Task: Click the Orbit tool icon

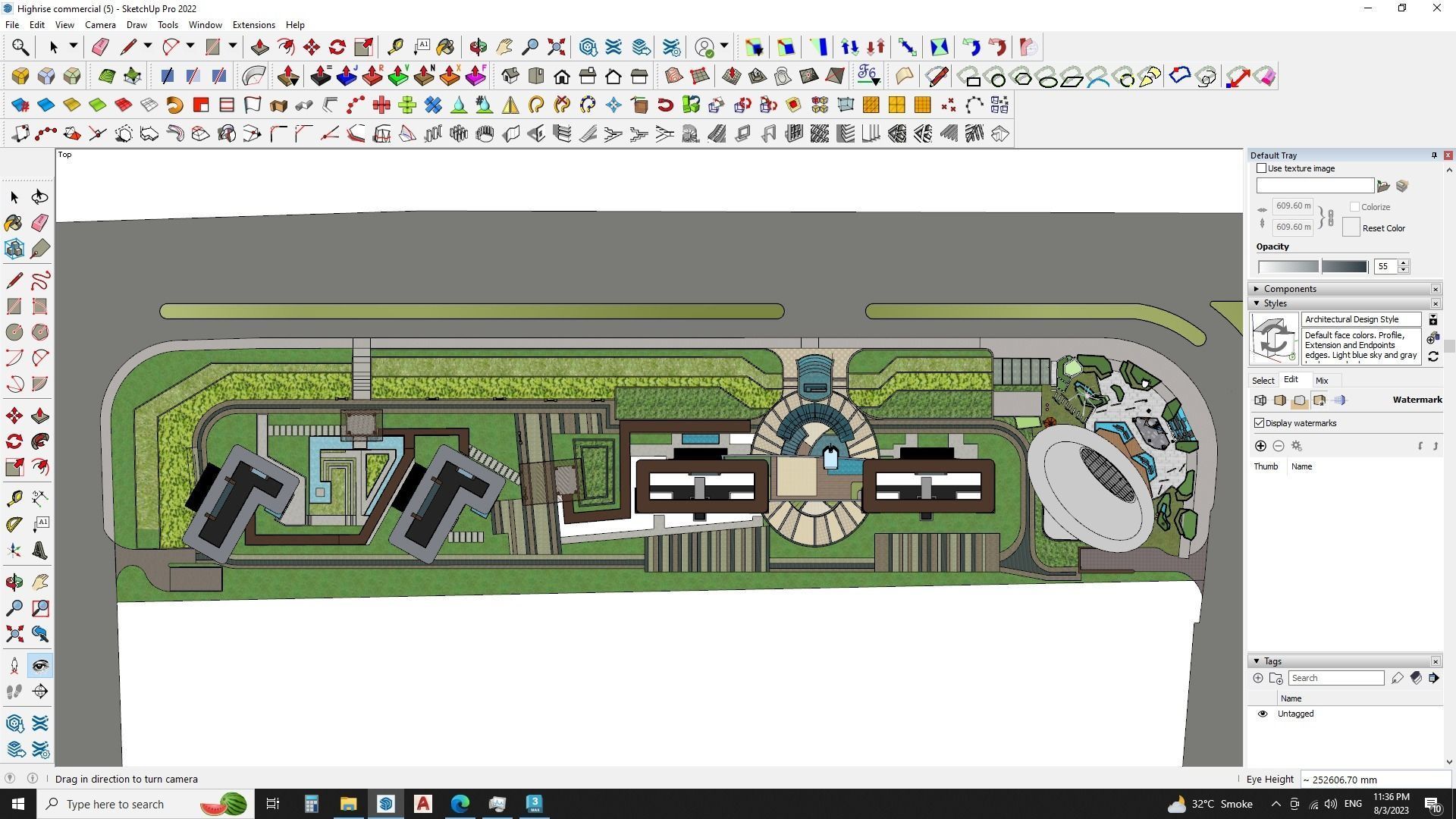Action: pyautogui.click(x=14, y=582)
